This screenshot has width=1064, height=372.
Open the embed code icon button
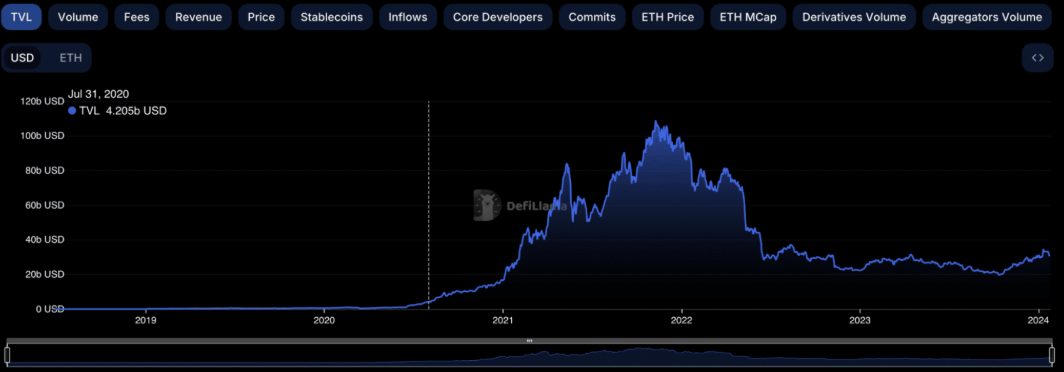coord(1038,58)
